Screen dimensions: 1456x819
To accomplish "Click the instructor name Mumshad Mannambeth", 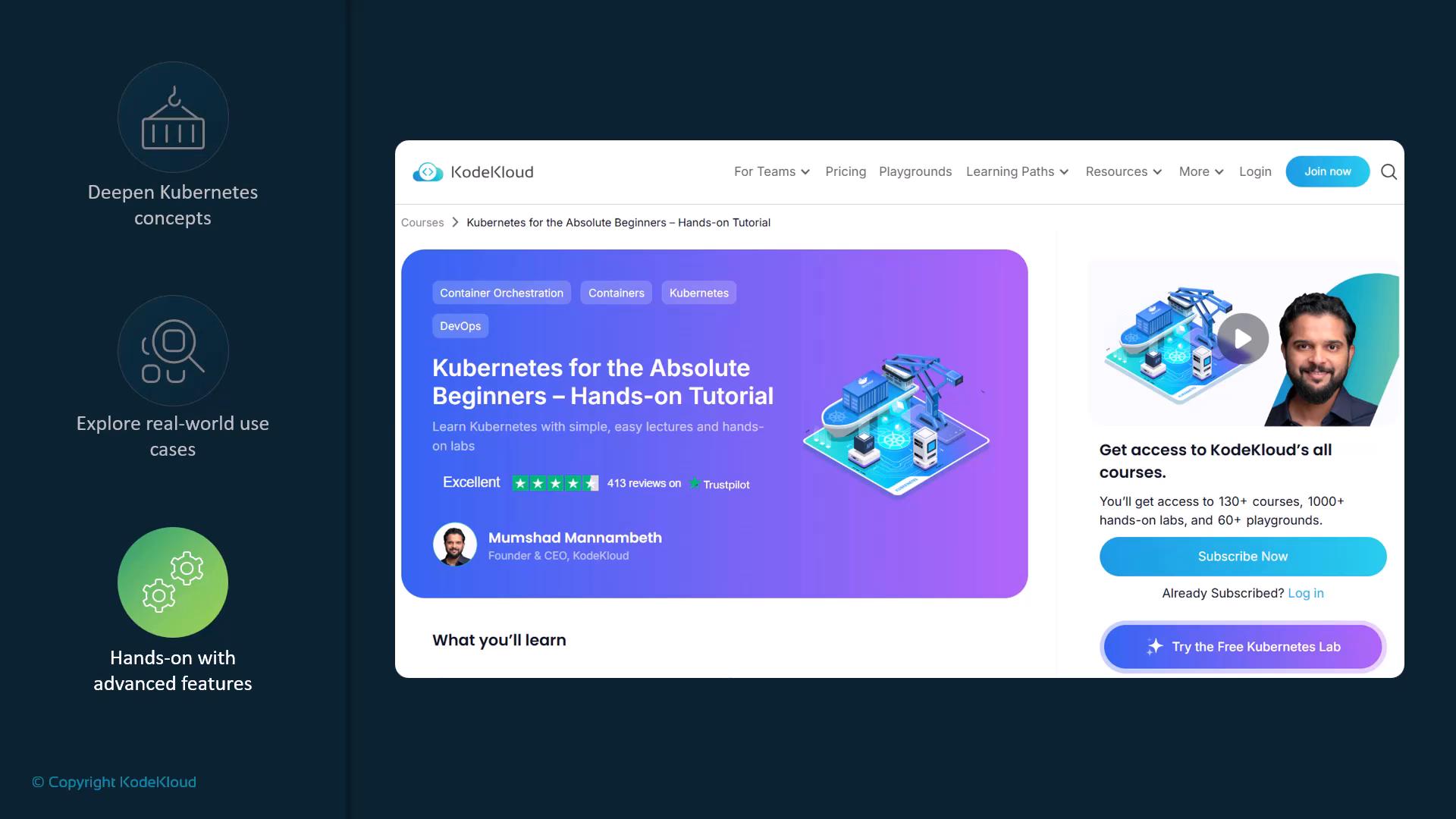I will click(575, 538).
